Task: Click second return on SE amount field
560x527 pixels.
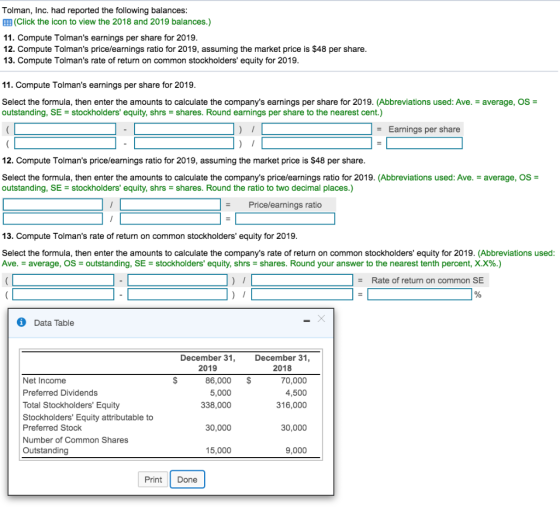Action: click(x=178, y=294)
